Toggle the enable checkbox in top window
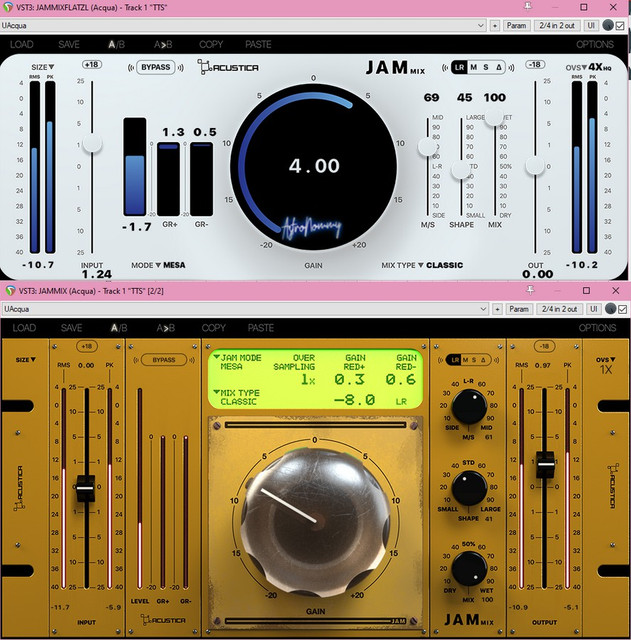 click(x=620, y=26)
